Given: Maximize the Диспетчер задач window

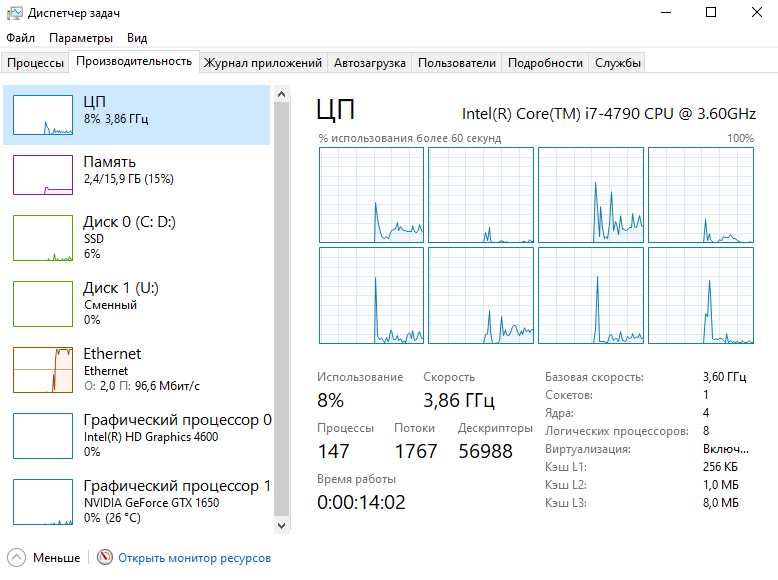Looking at the screenshot, I should [x=711, y=12].
